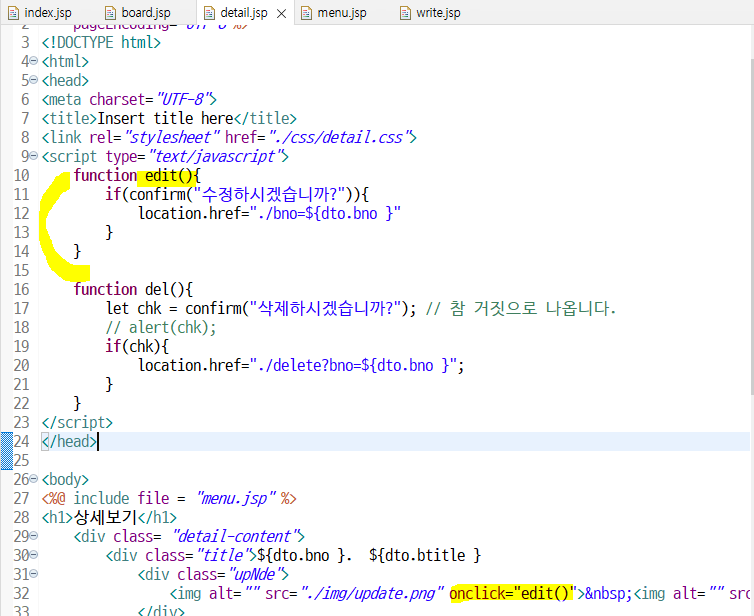Click the meta charset="UTF-8" line
This screenshot has width=754, height=616.
pyautogui.click(x=129, y=99)
